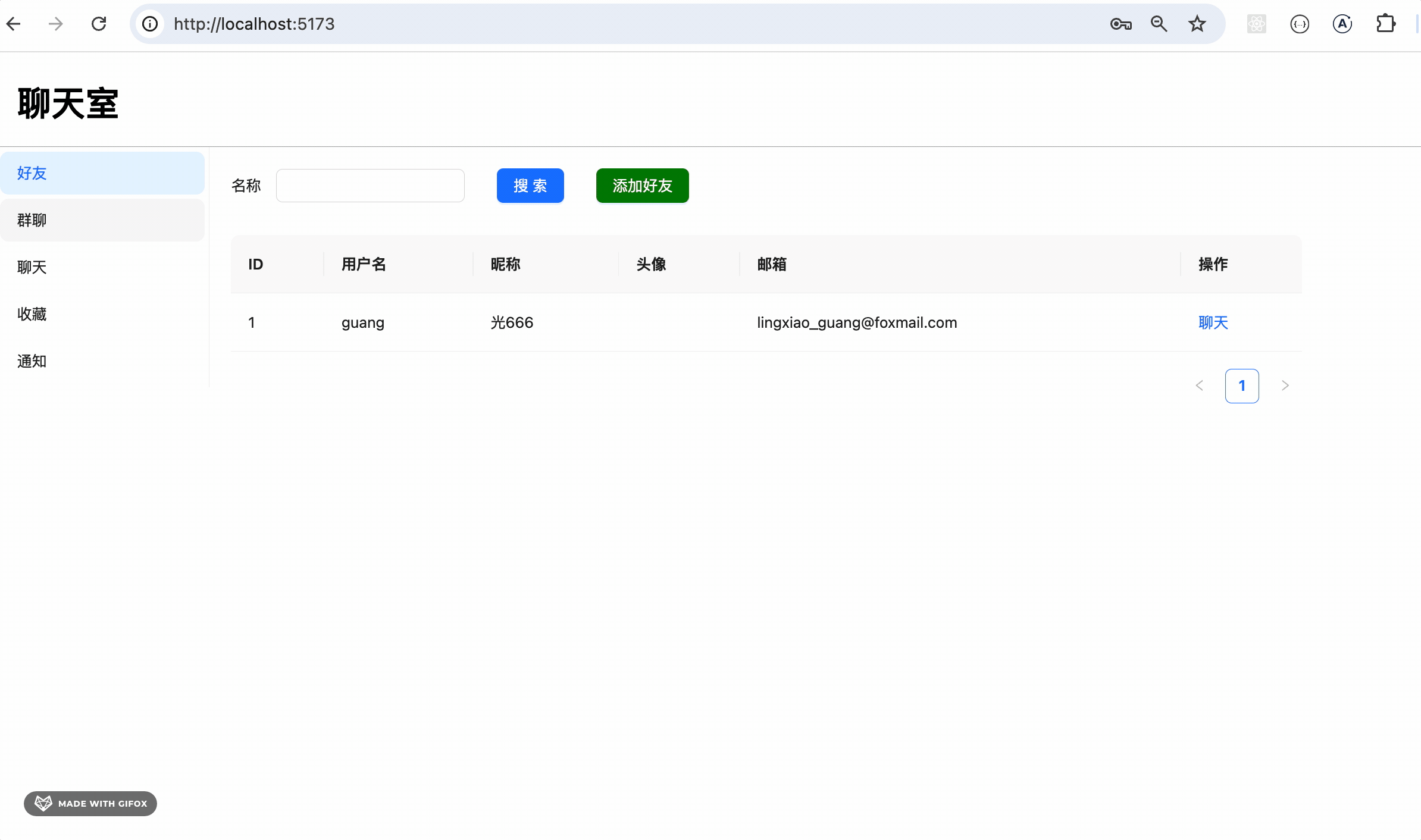Click the curly braces extension icon
This screenshot has width=1421, height=840.
(x=1300, y=24)
